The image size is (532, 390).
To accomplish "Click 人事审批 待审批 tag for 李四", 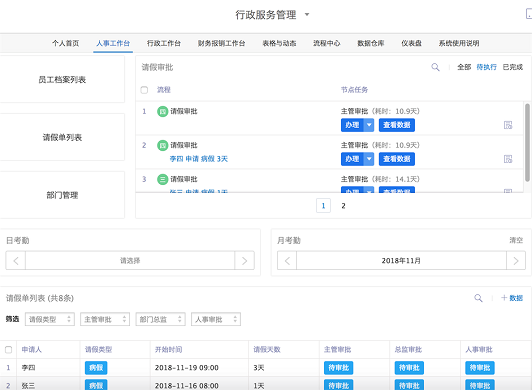I will coord(480,368).
